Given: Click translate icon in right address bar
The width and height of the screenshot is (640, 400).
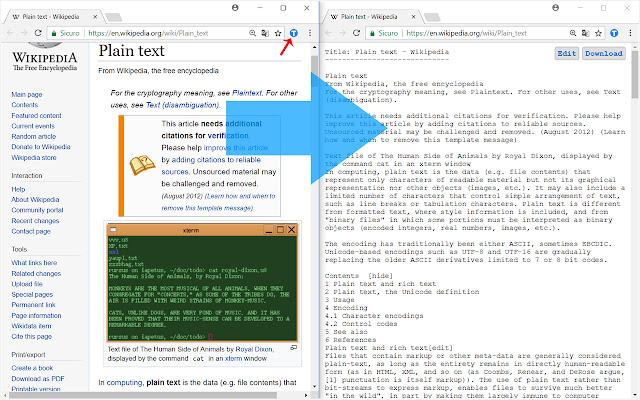Looking at the screenshot, I should (585, 33).
